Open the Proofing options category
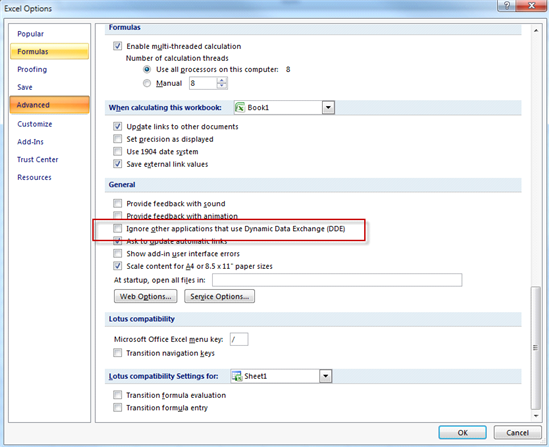The height and width of the screenshot is (447, 549). click(x=32, y=69)
